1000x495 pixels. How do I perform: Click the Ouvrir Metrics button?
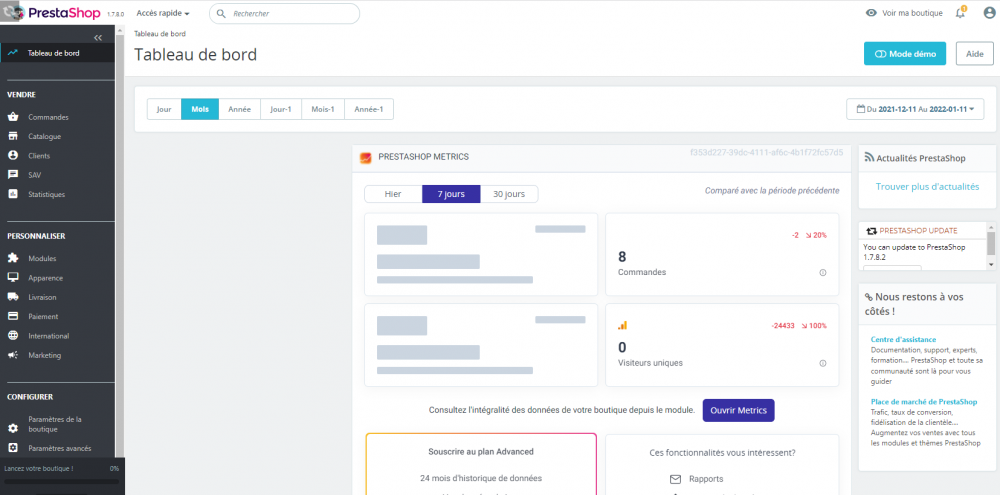[x=738, y=410]
